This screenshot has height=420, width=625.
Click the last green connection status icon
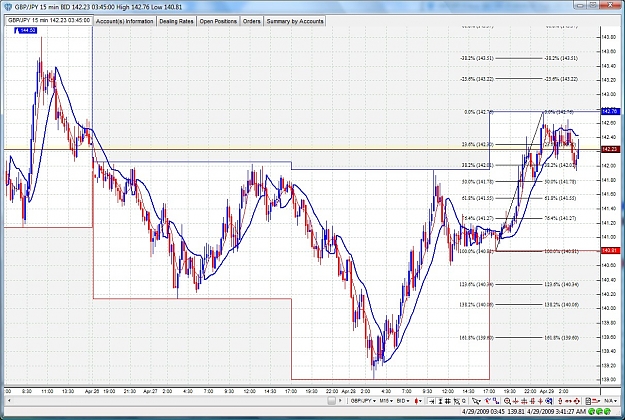point(607,411)
